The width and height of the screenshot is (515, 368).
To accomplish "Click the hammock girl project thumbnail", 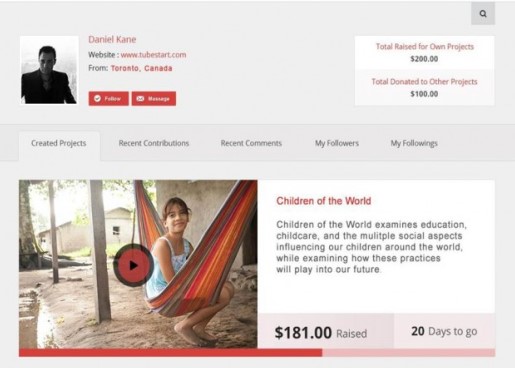I will coord(138,264).
